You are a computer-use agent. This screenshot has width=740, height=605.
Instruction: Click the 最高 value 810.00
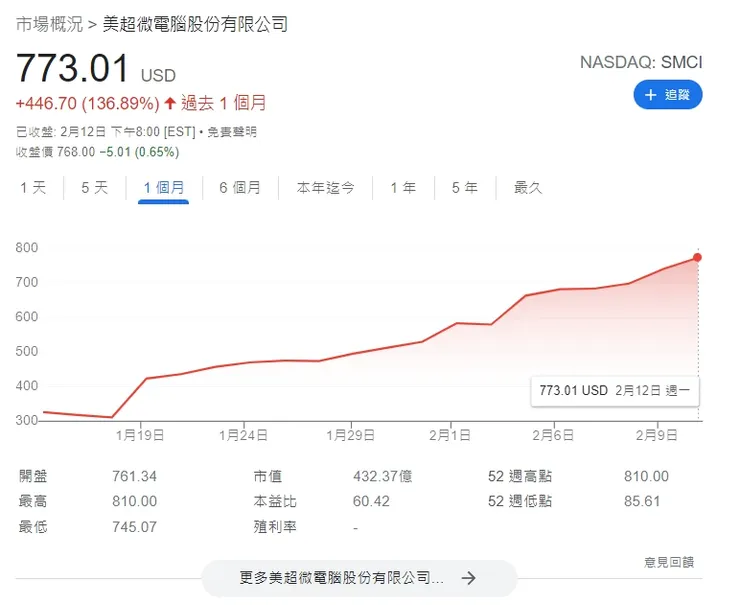pos(135,501)
